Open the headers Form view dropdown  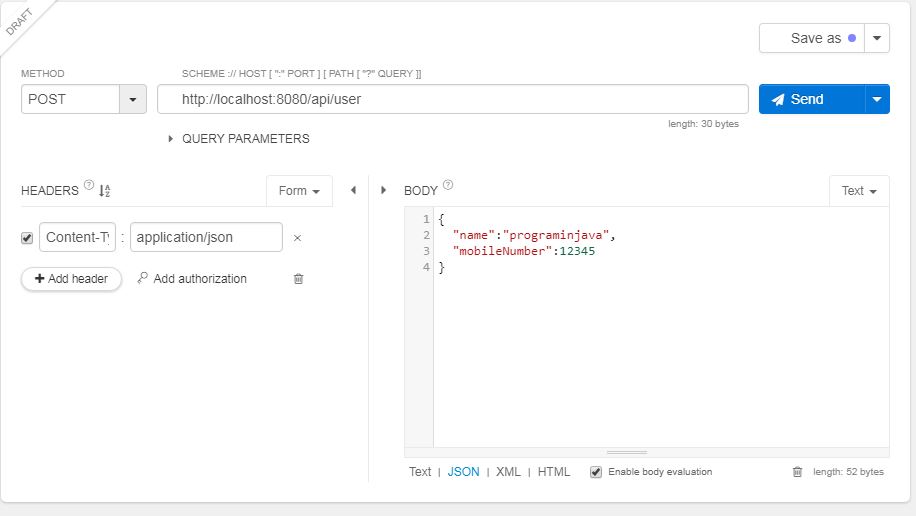[x=299, y=191]
